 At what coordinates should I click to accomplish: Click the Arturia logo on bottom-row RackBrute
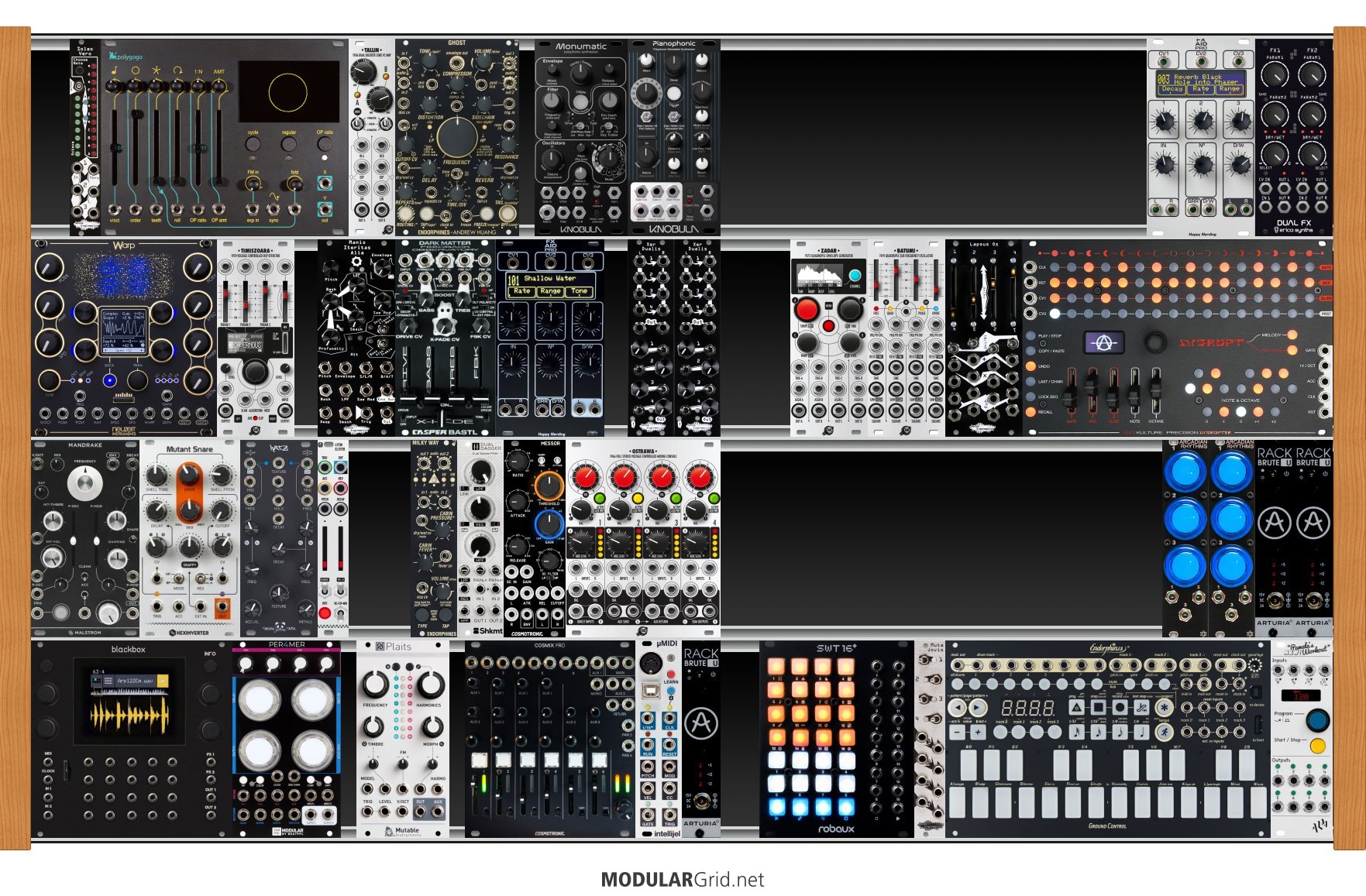click(x=701, y=723)
